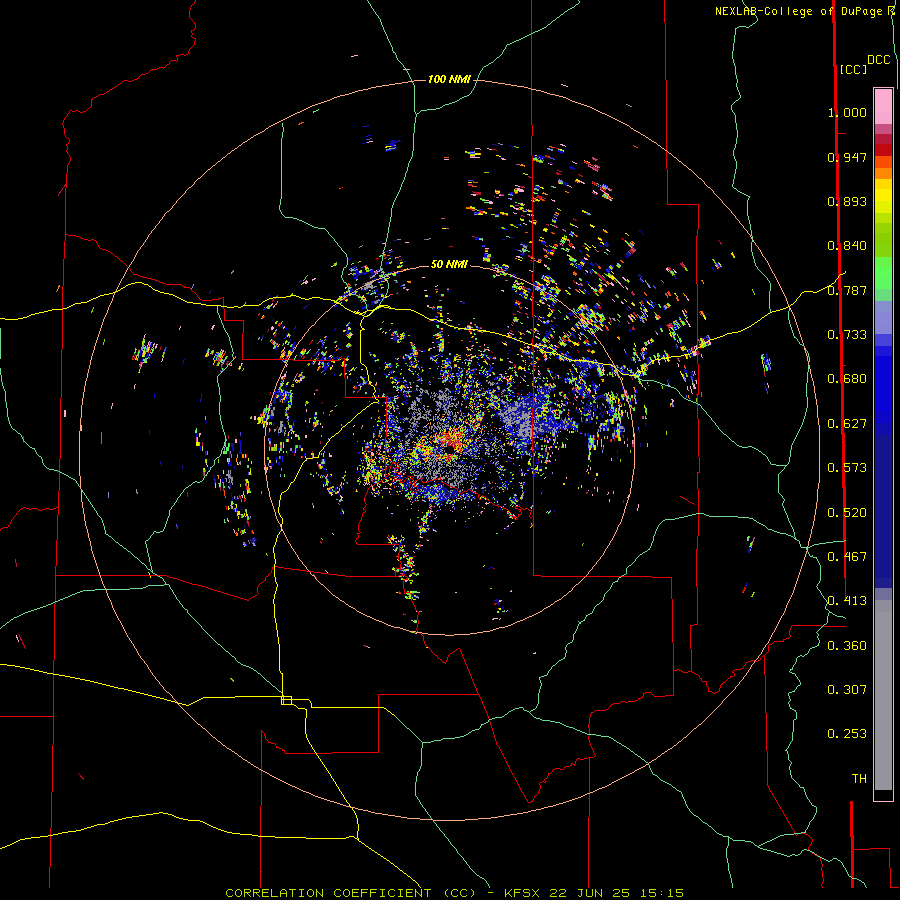This screenshot has width=900, height=900.
Task: Click the 0.467 scale value
Action: click(847, 557)
